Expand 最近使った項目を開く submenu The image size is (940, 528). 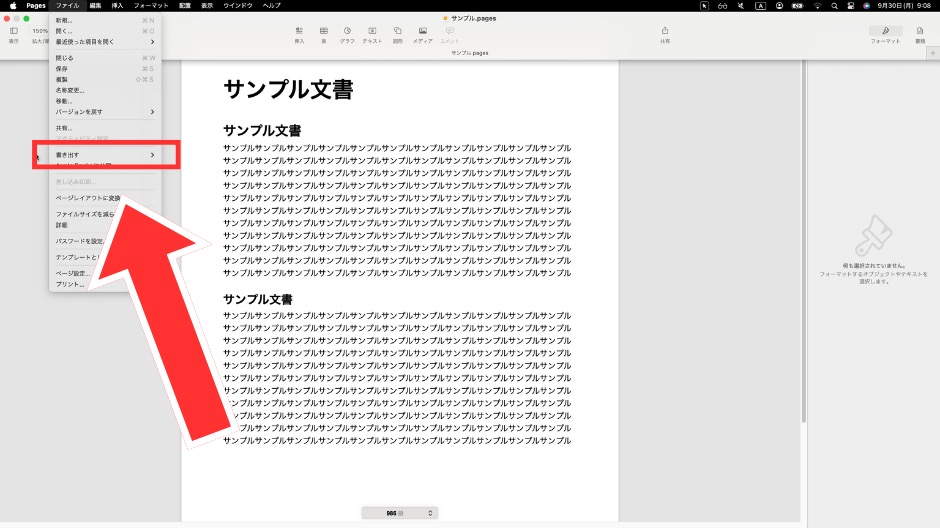105,42
